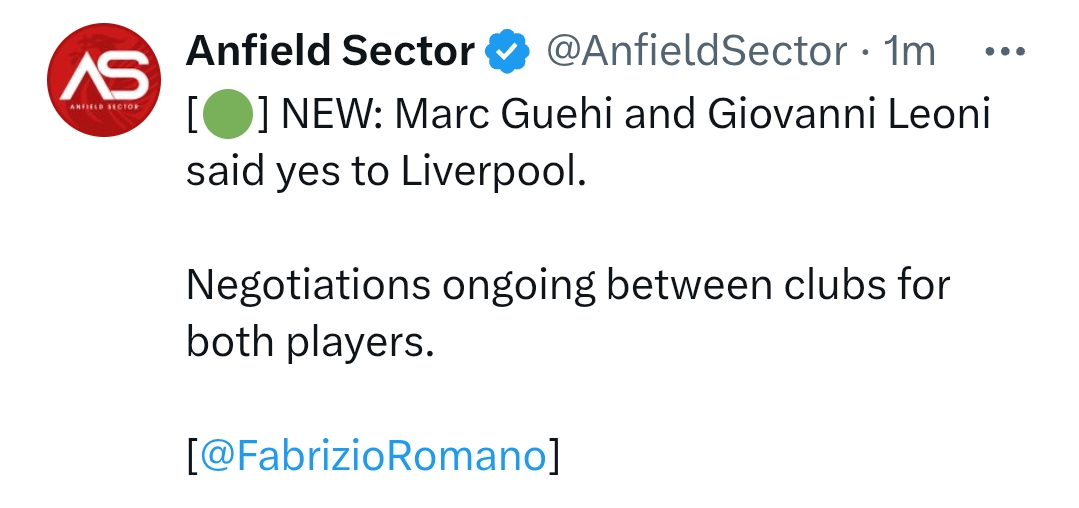This screenshot has height=508, width=1079.
Task: Click the word Negotiations
Action: click(x=308, y=286)
